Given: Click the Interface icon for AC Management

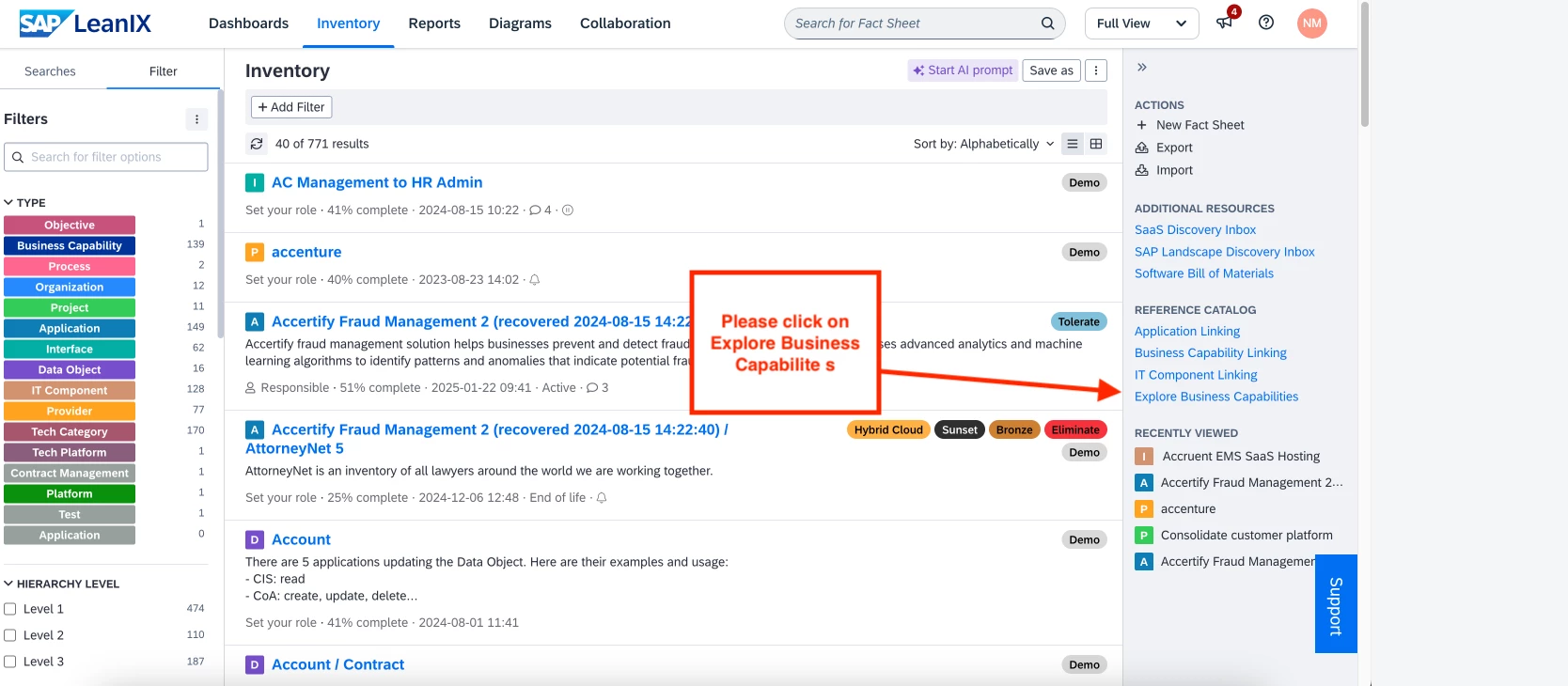Looking at the screenshot, I should coord(254,182).
